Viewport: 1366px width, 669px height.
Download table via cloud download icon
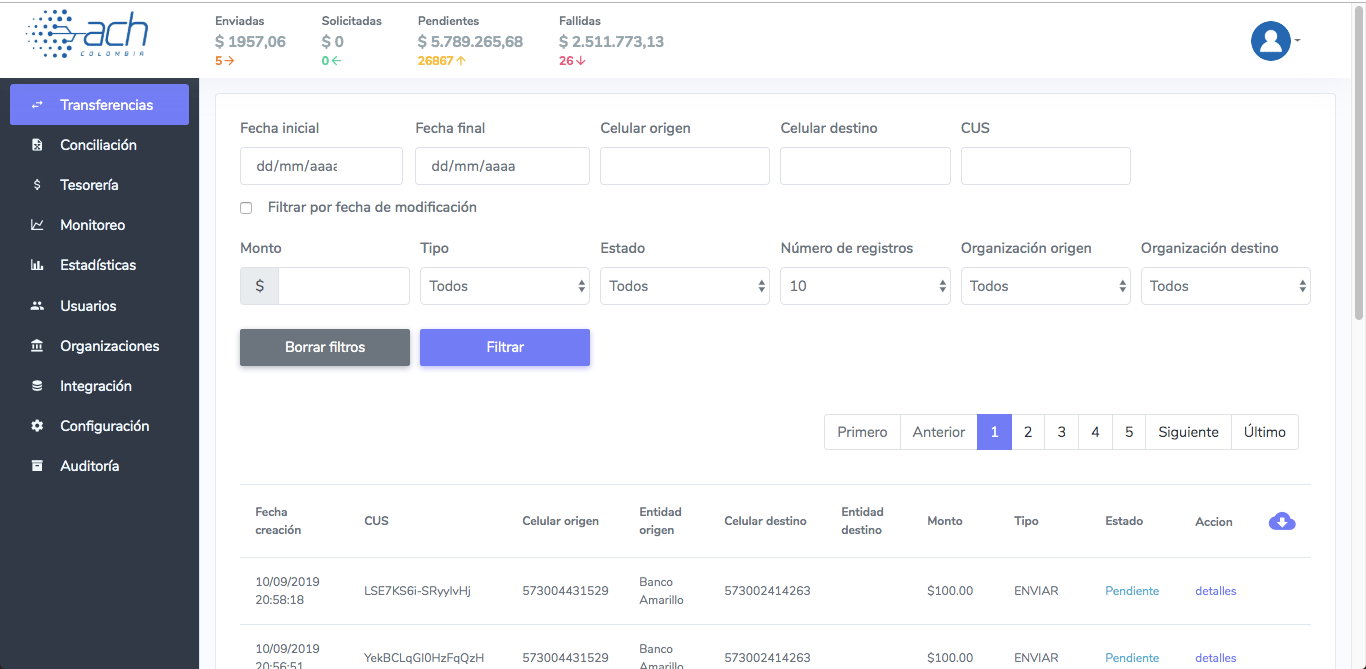(x=1282, y=521)
